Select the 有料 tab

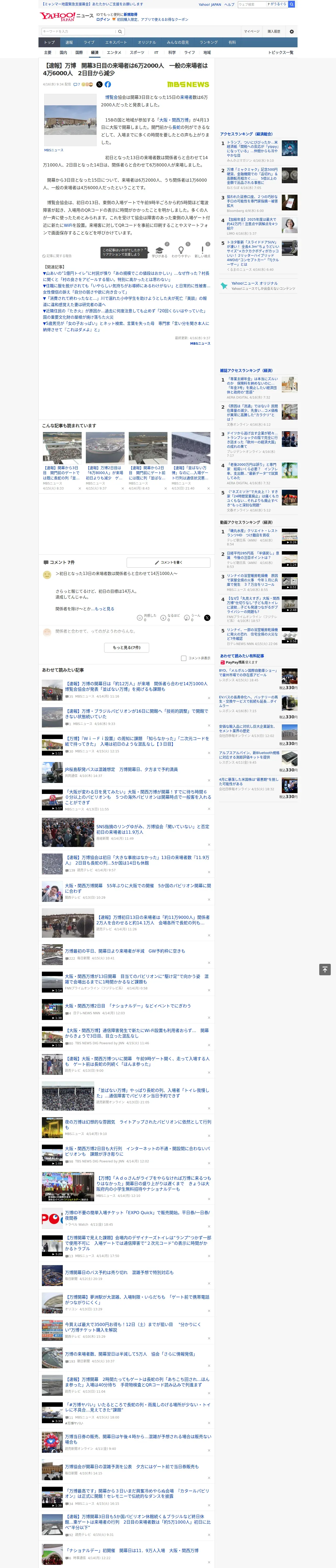[232, 43]
